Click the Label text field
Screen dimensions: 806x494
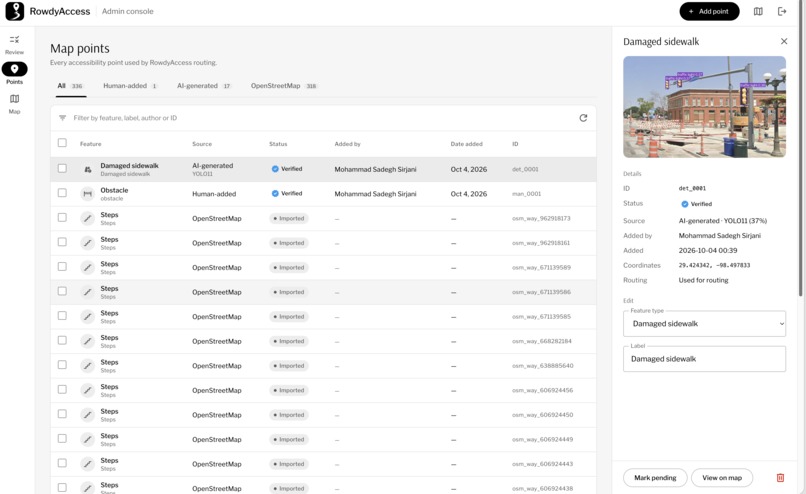[x=704, y=359]
